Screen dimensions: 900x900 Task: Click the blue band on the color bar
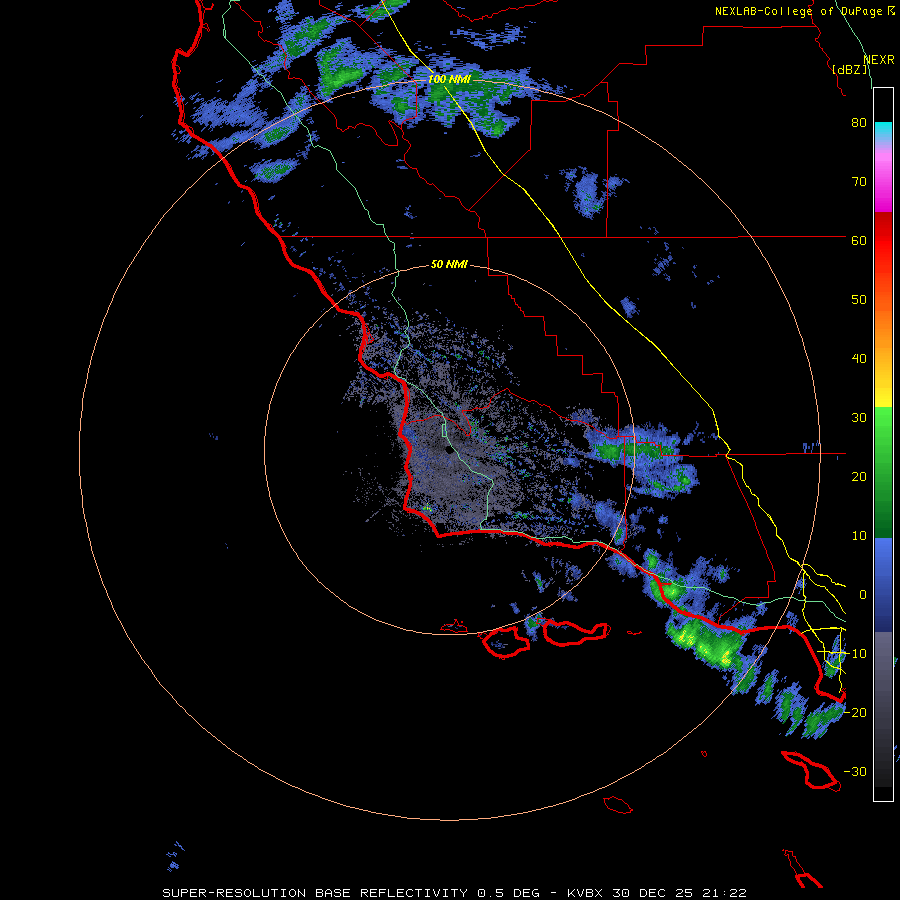[883, 584]
